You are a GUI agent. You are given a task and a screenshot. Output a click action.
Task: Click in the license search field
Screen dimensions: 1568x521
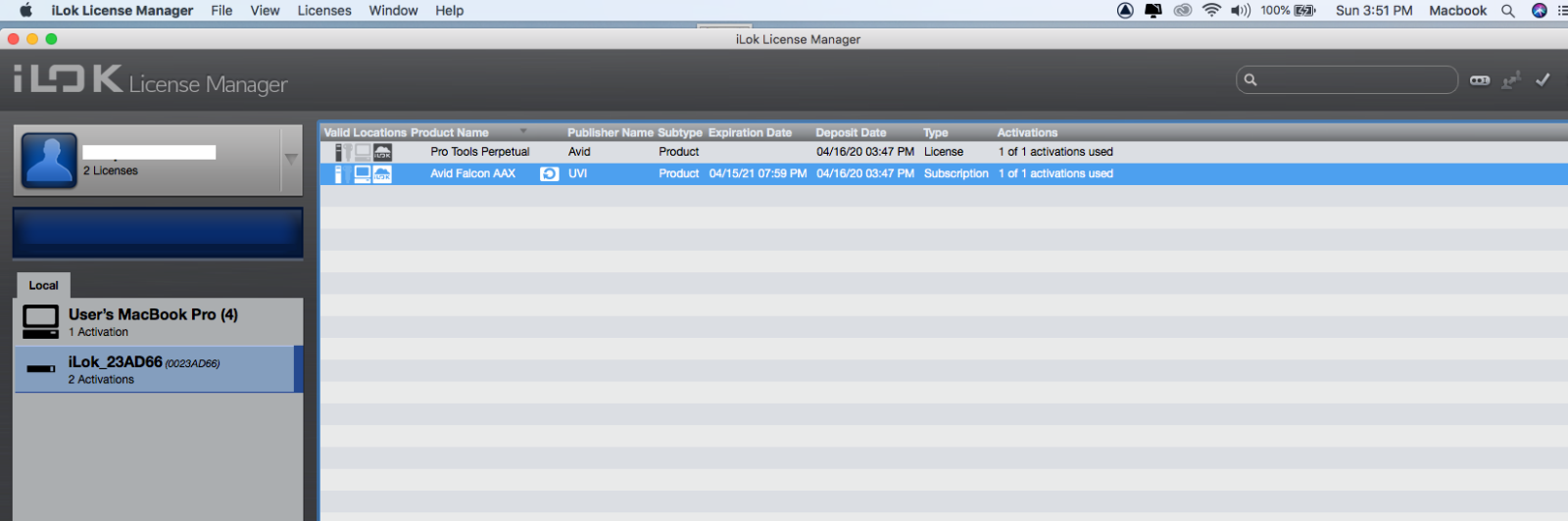click(1347, 80)
